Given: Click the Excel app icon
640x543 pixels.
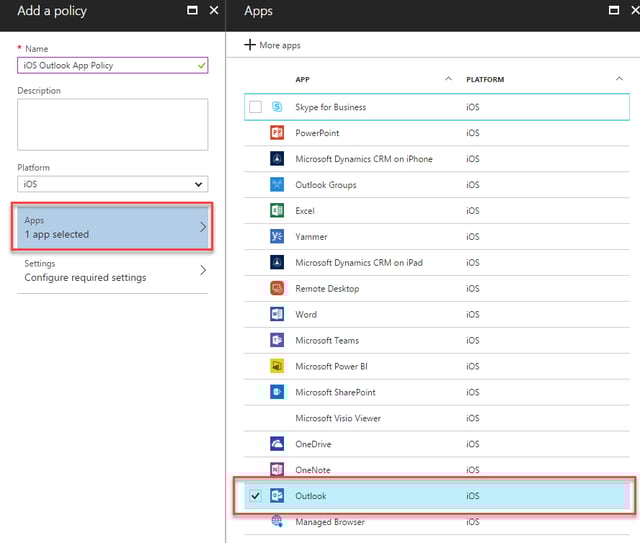Looking at the screenshot, I should pyautogui.click(x=277, y=211).
